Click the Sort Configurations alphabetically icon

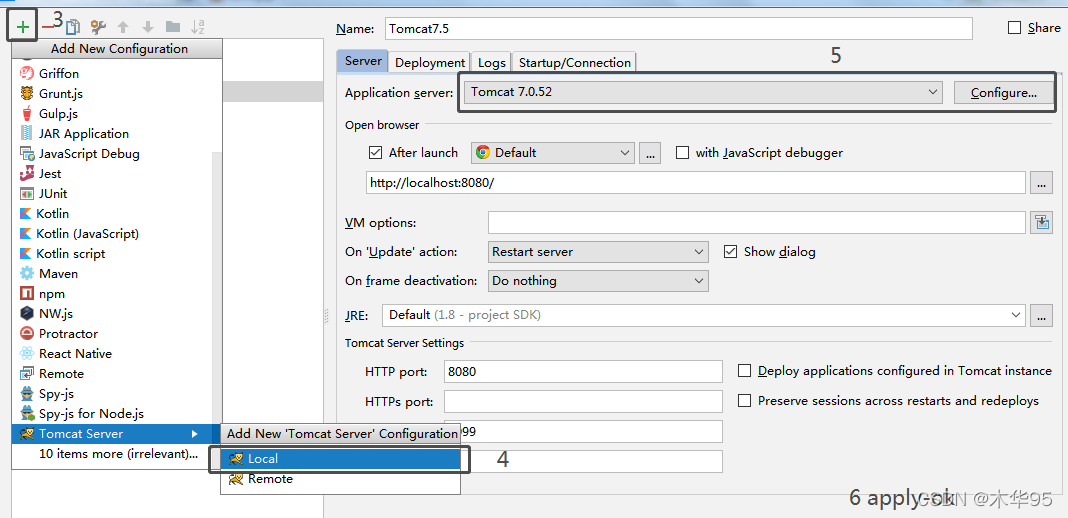[198, 27]
